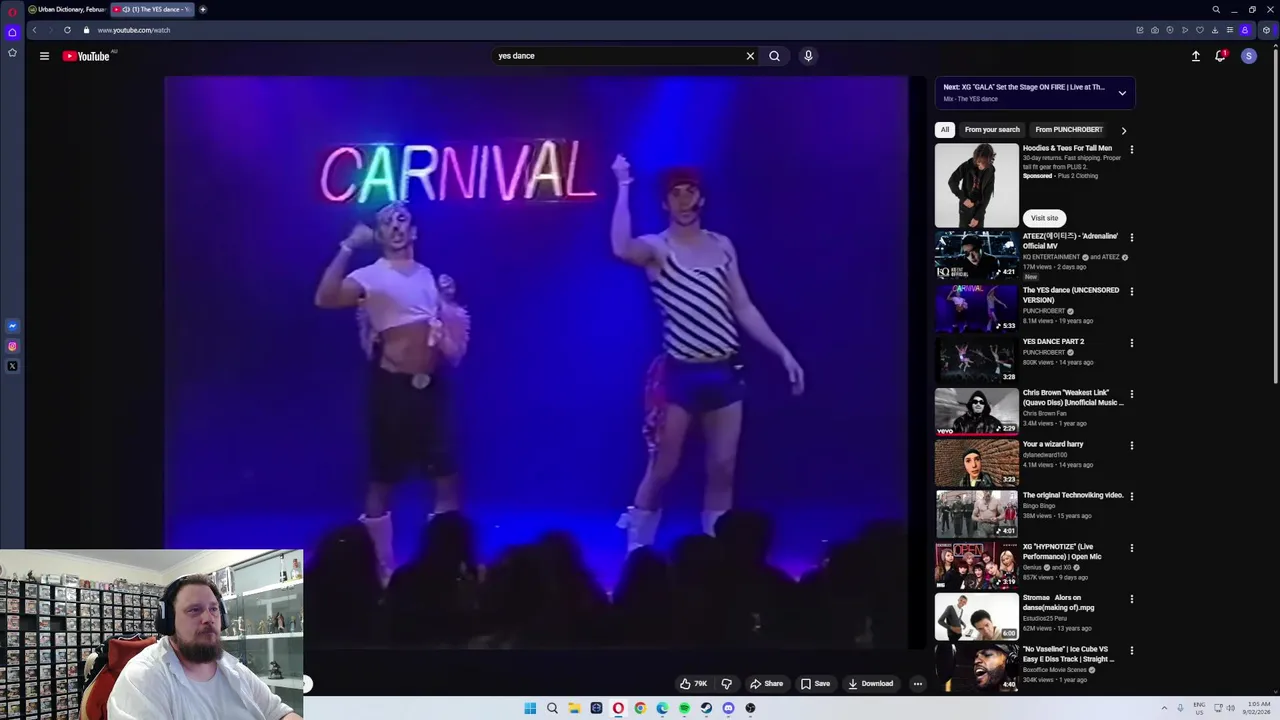Clear the search box with the X

click(750, 56)
